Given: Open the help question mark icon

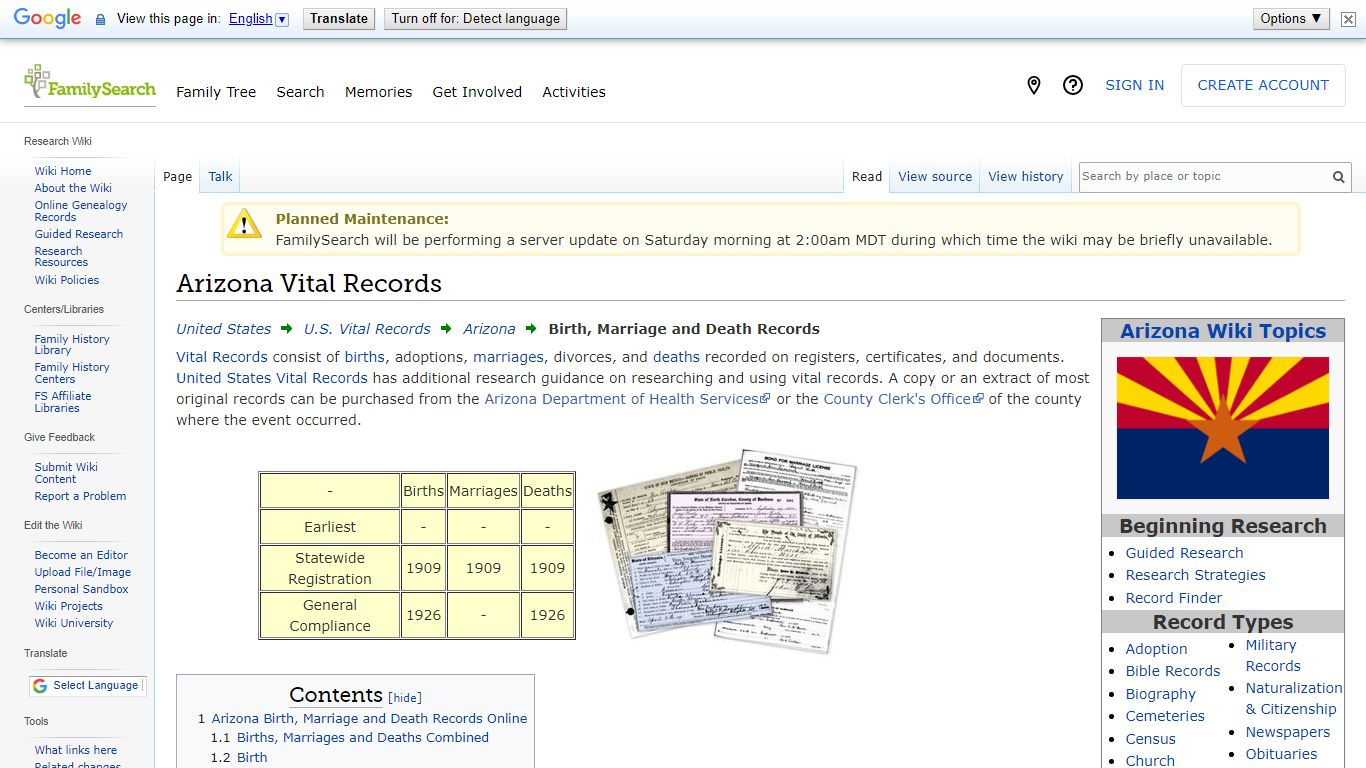Looking at the screenshot, I should pyautogui.click(x=1073, y=86).
